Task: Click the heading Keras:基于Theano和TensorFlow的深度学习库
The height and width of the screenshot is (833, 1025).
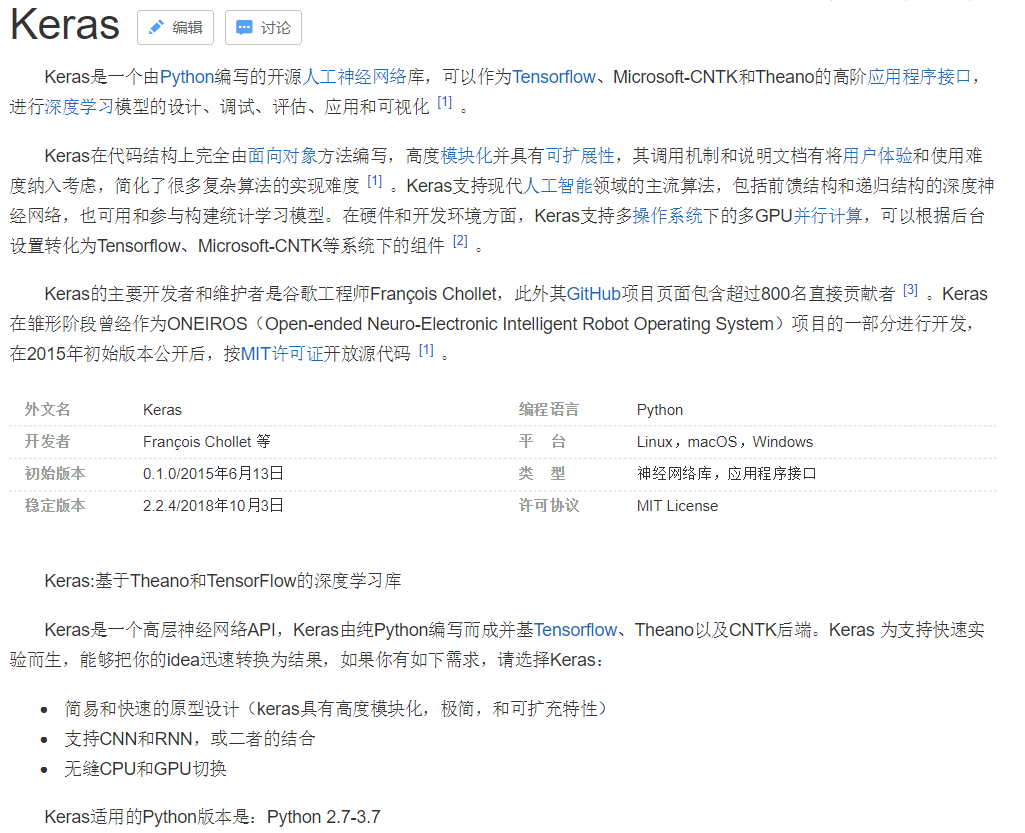Action: click(223, 581)
